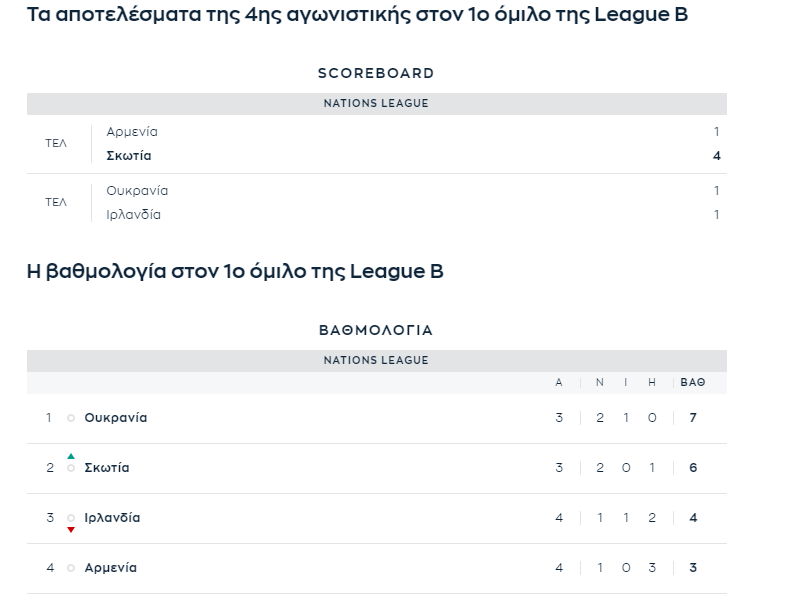The image size is (806, 609).
Task: Select Ουκρανία in the scoreboard match
Action: point(137,191)
